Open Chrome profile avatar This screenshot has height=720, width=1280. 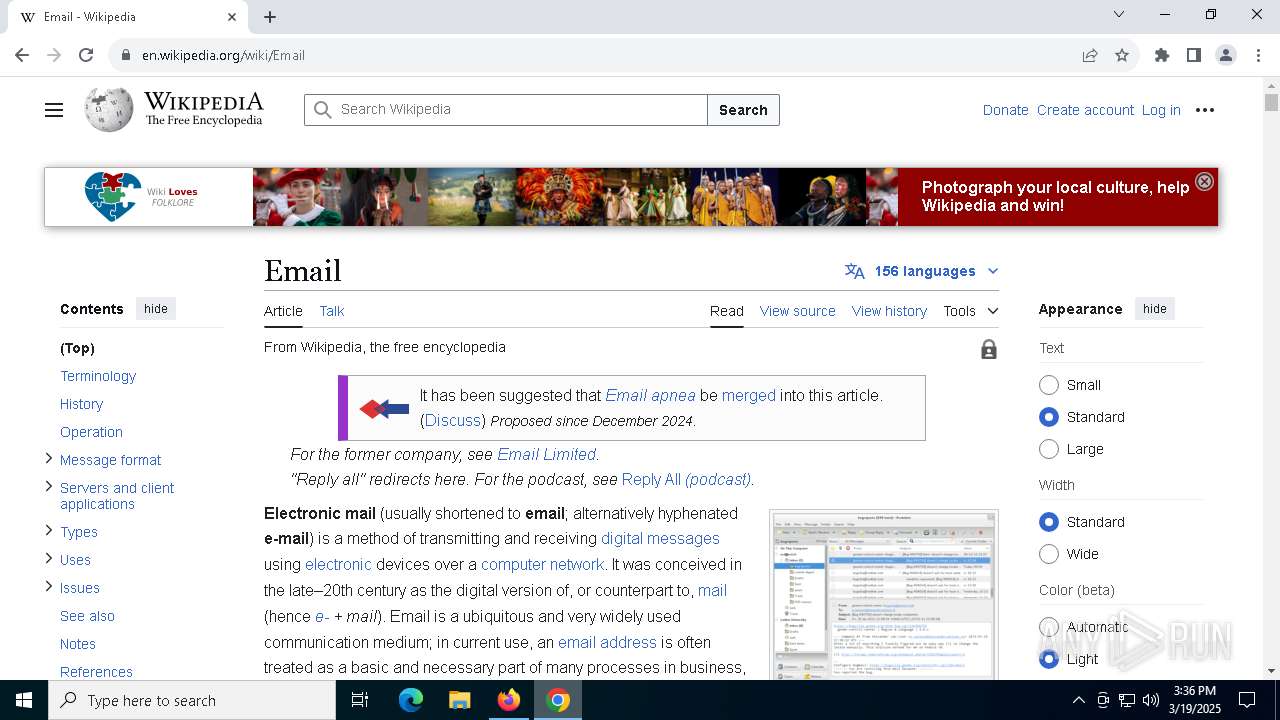pos(1226,55)
